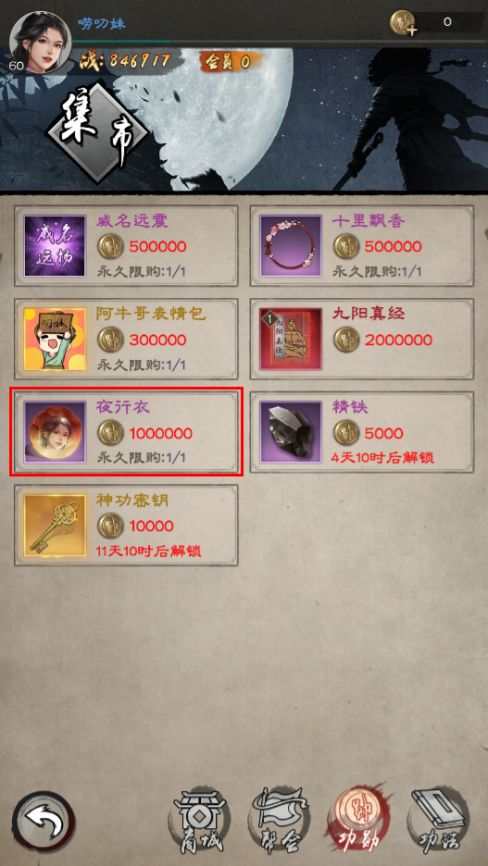Select the 威名远震 purple item icon
Screen dimensions: 488x866
tap(55, 246)
